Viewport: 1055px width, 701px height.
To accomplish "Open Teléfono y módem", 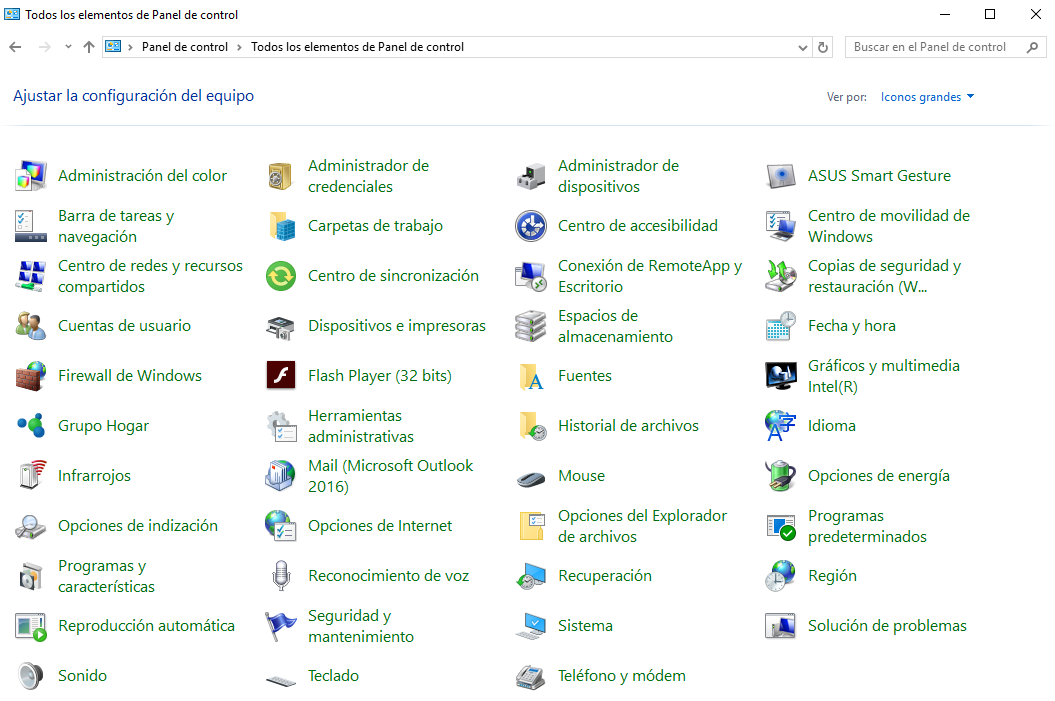I will point(621,675).
